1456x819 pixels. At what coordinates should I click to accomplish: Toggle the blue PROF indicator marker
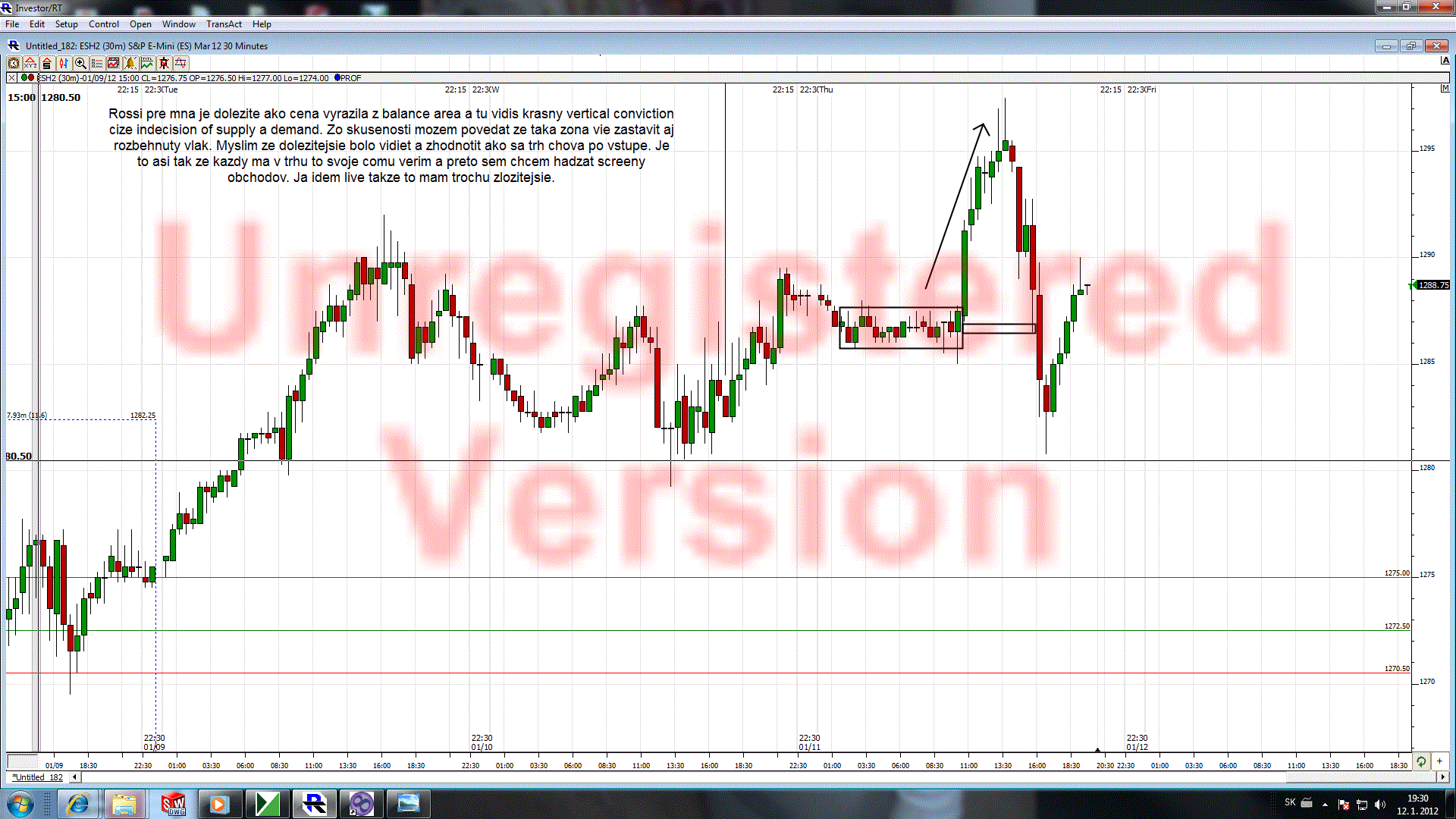[337, 77]
